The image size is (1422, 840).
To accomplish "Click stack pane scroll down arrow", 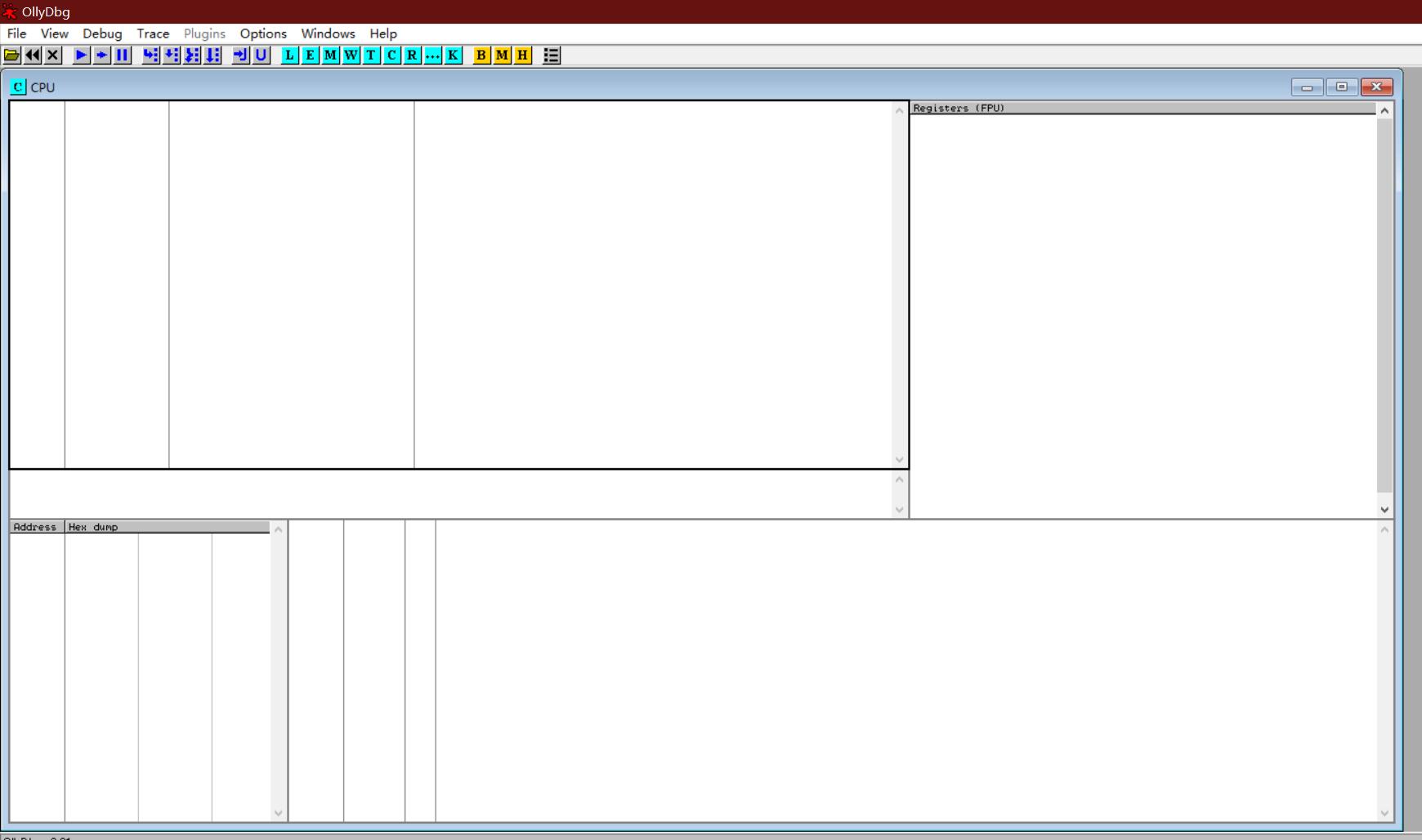I will coord(1384,813).
